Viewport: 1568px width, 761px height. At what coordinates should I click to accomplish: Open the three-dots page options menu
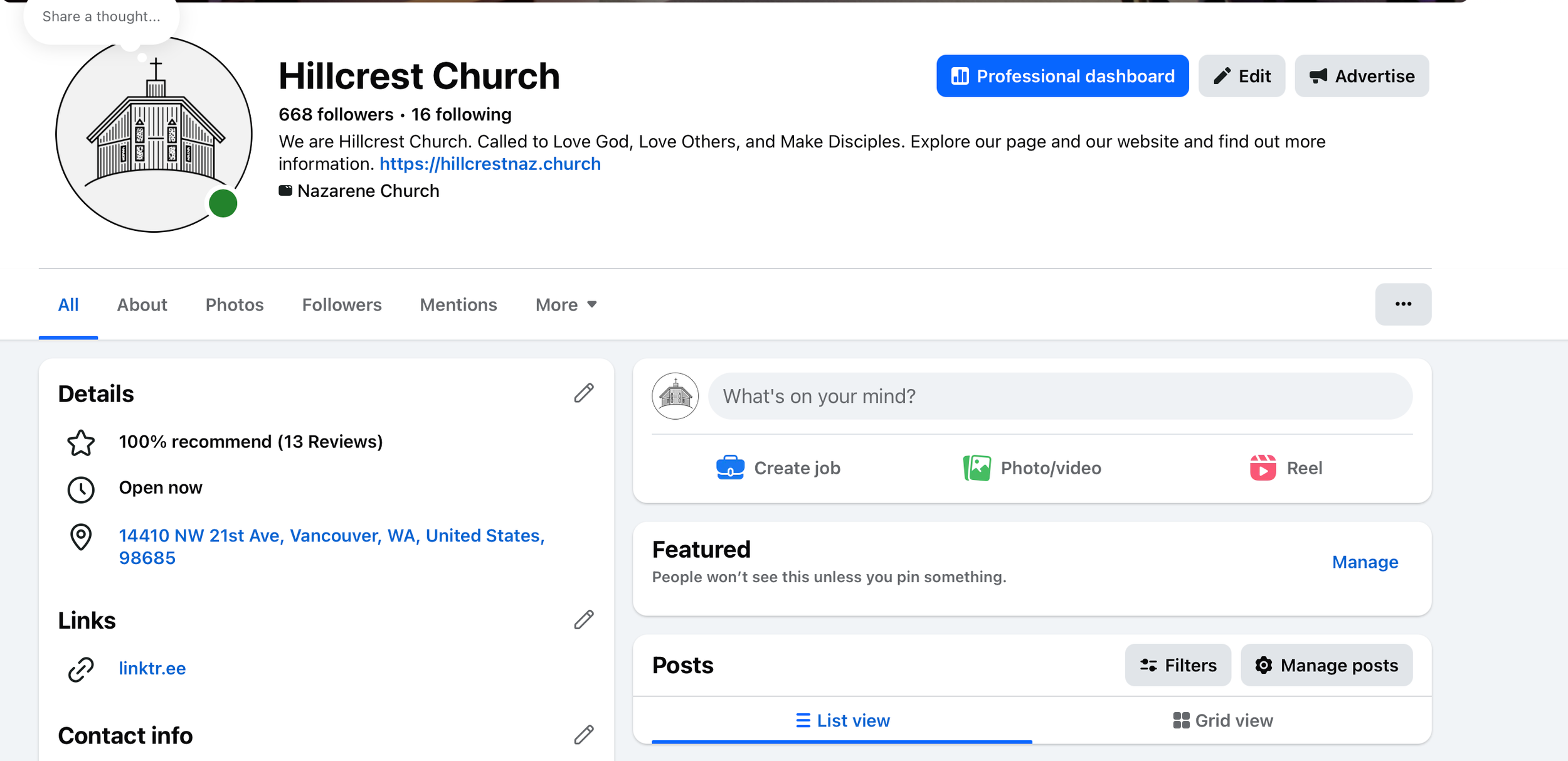1402,304
